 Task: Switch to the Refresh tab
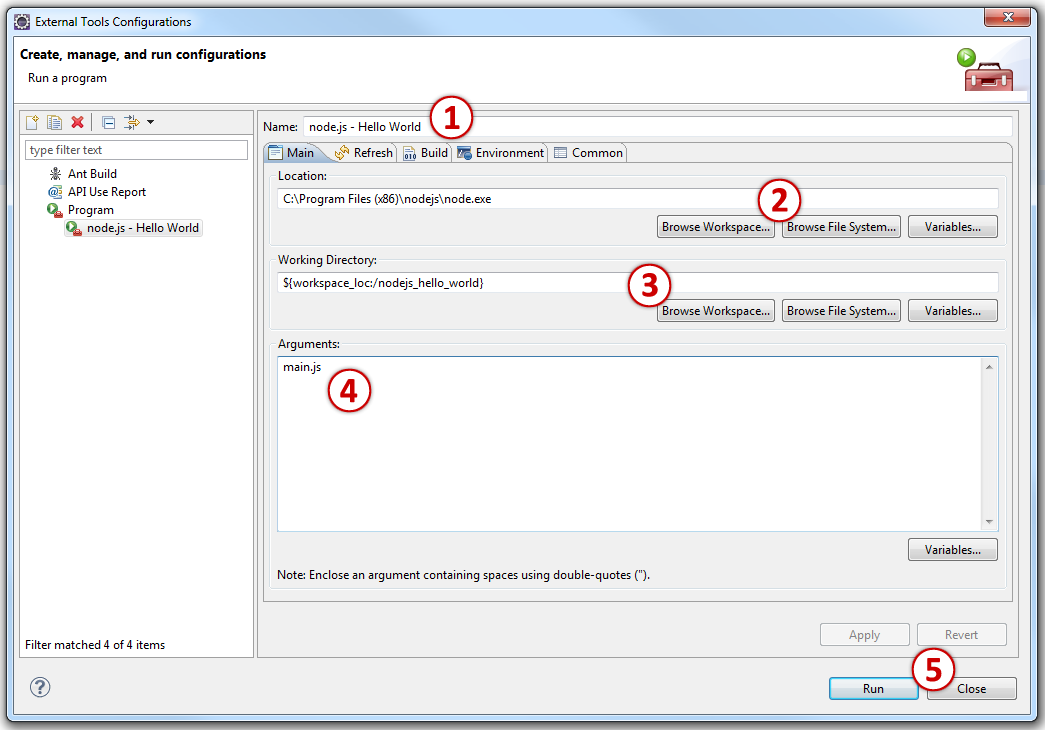point(364,153)
